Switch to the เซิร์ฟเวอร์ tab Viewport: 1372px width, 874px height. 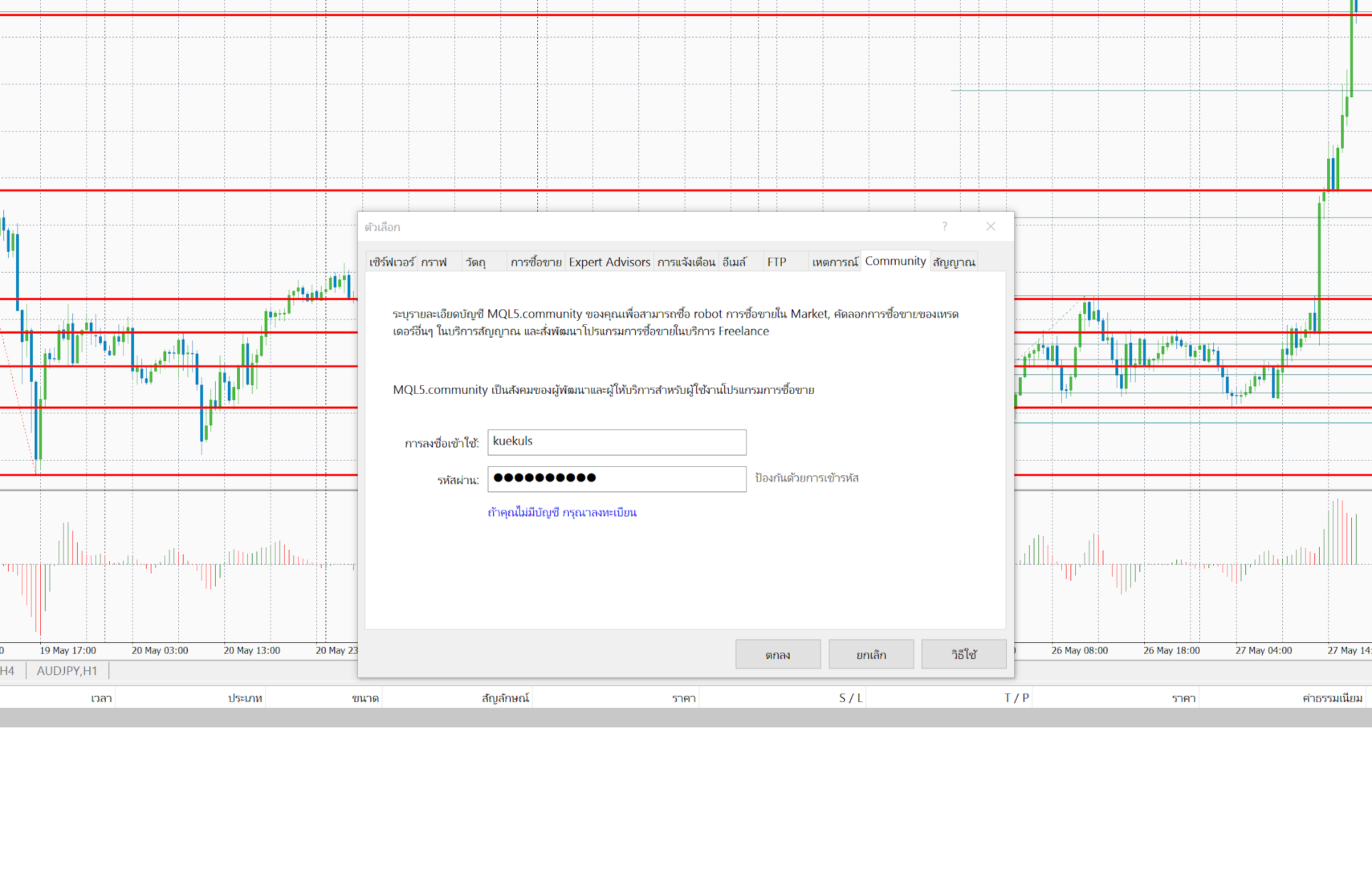[x=392, y=262]
